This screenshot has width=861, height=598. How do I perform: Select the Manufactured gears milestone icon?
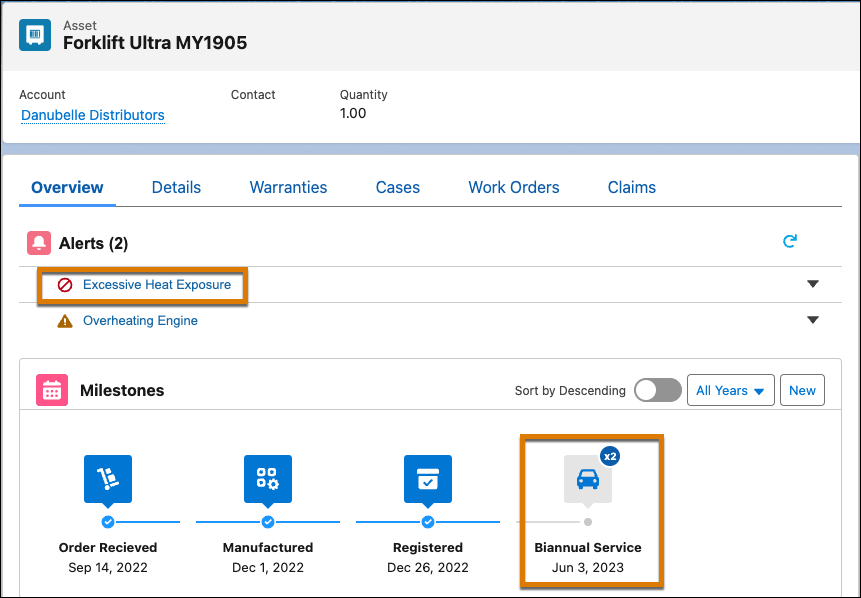pyautogui.click(x=267, y=479)
